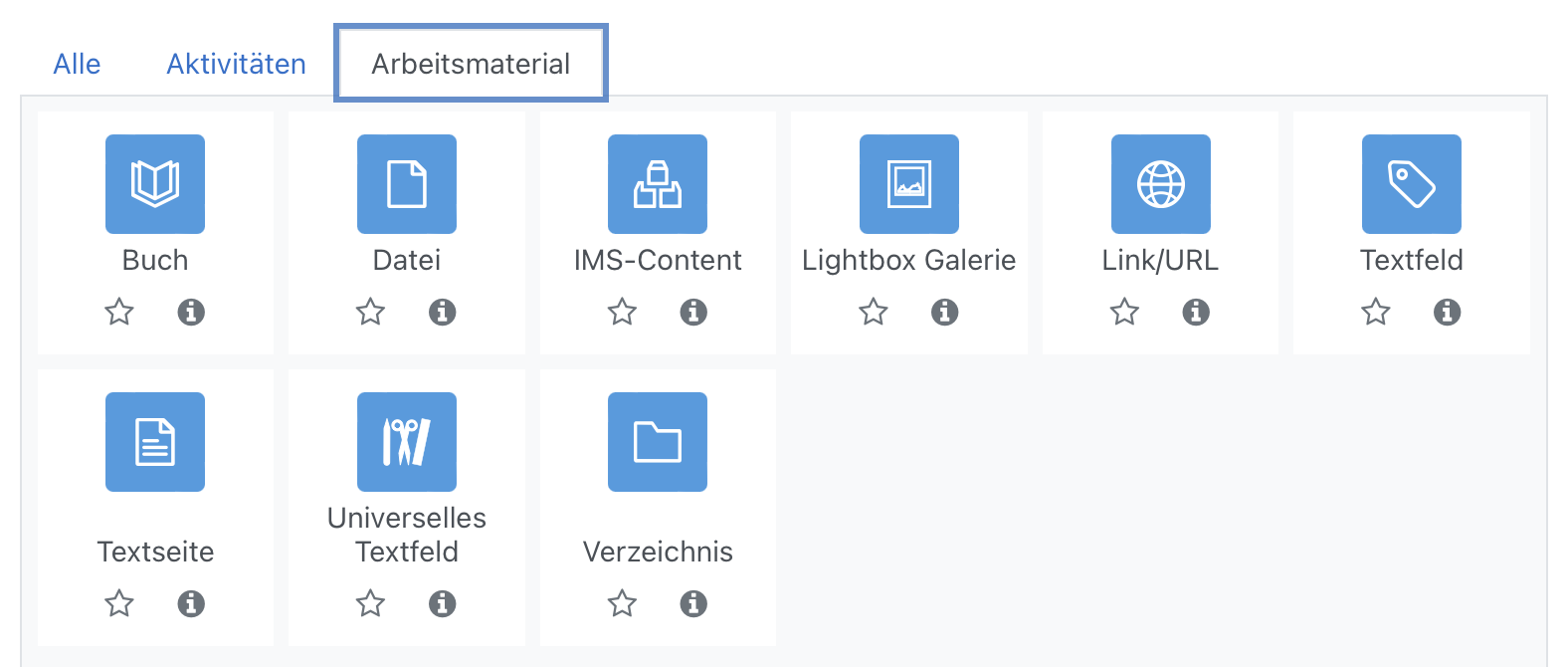Switch to the Alle tab
1568x667 pixels.
77,64
